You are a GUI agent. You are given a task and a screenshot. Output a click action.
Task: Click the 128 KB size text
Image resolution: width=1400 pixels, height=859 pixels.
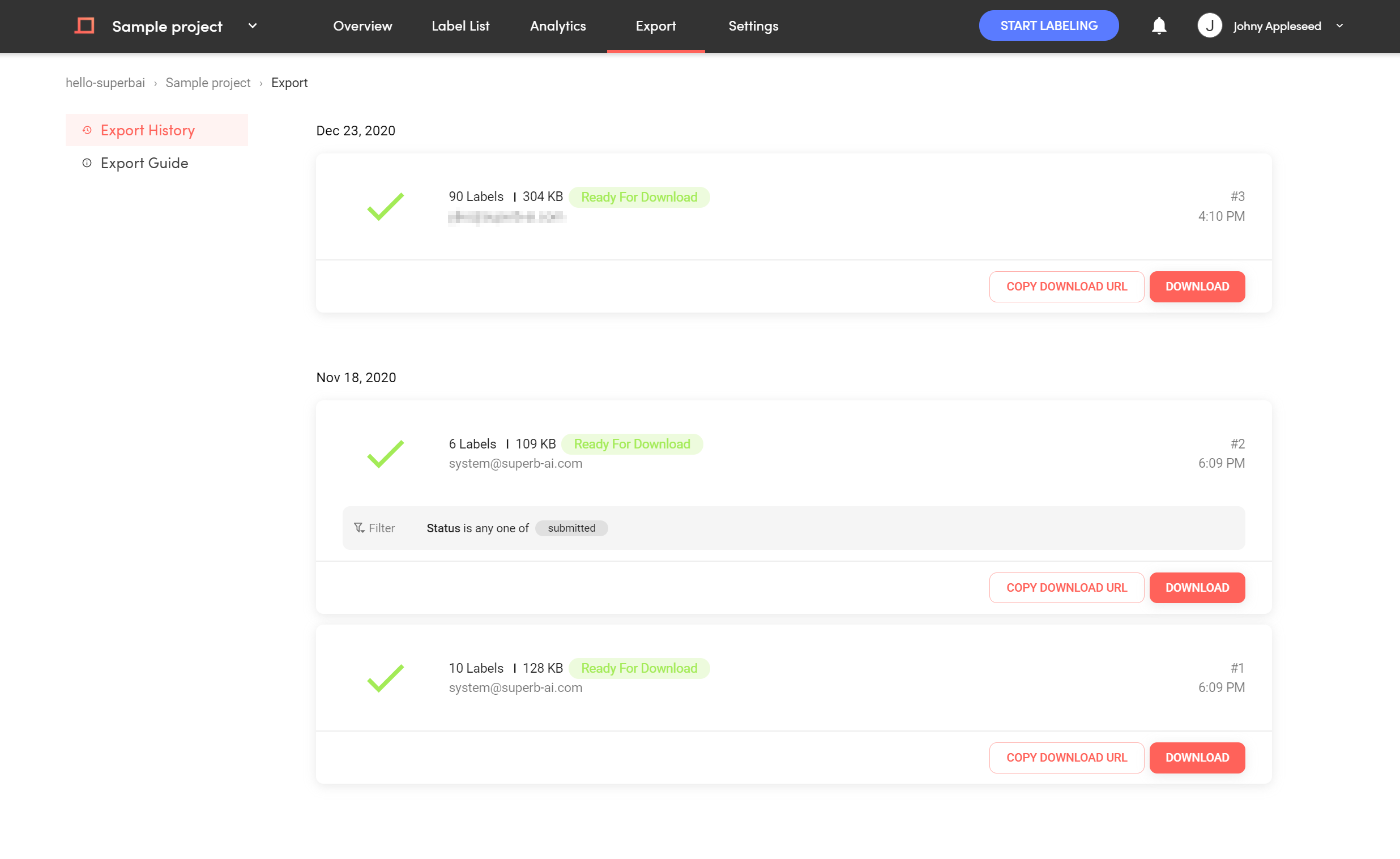(543, 668)
